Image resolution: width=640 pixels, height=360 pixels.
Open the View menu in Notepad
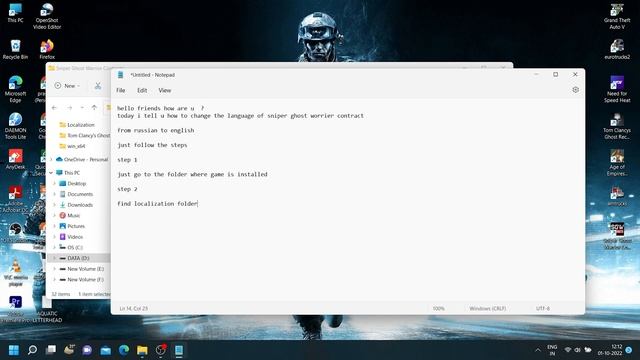pos(164,90)
